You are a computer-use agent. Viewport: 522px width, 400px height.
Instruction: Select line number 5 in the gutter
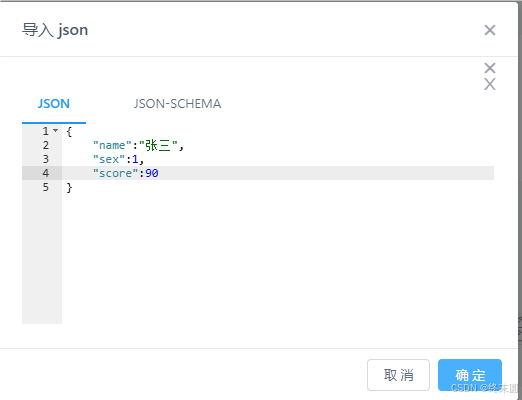(x=46, y=187)
